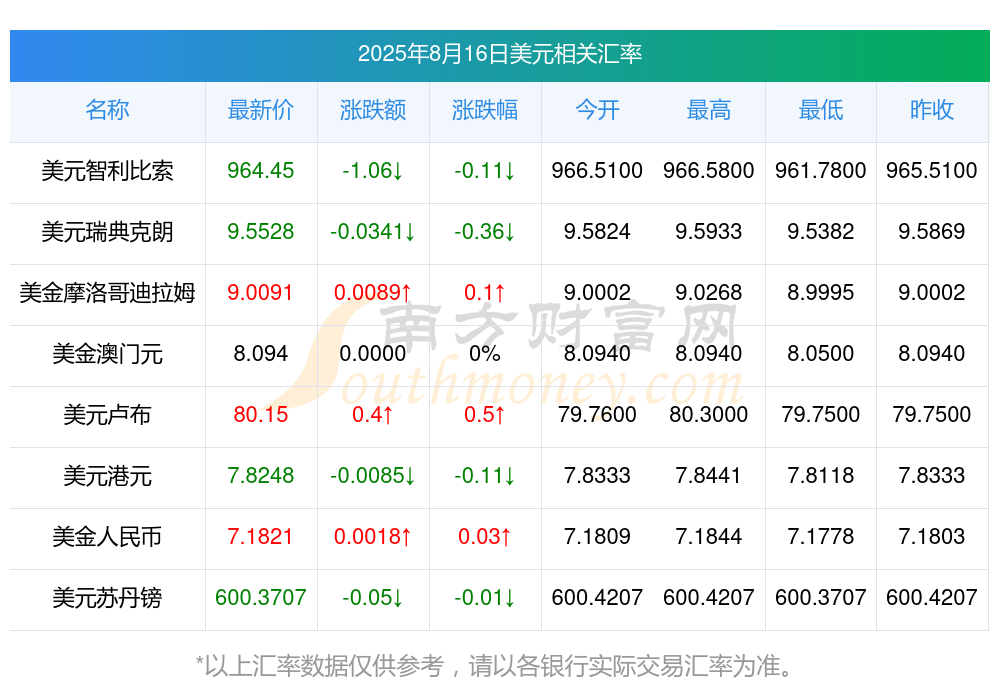Select previous close 9.5869
Viewport: 1000px width, 698px height.
click(x=932, y=231)
